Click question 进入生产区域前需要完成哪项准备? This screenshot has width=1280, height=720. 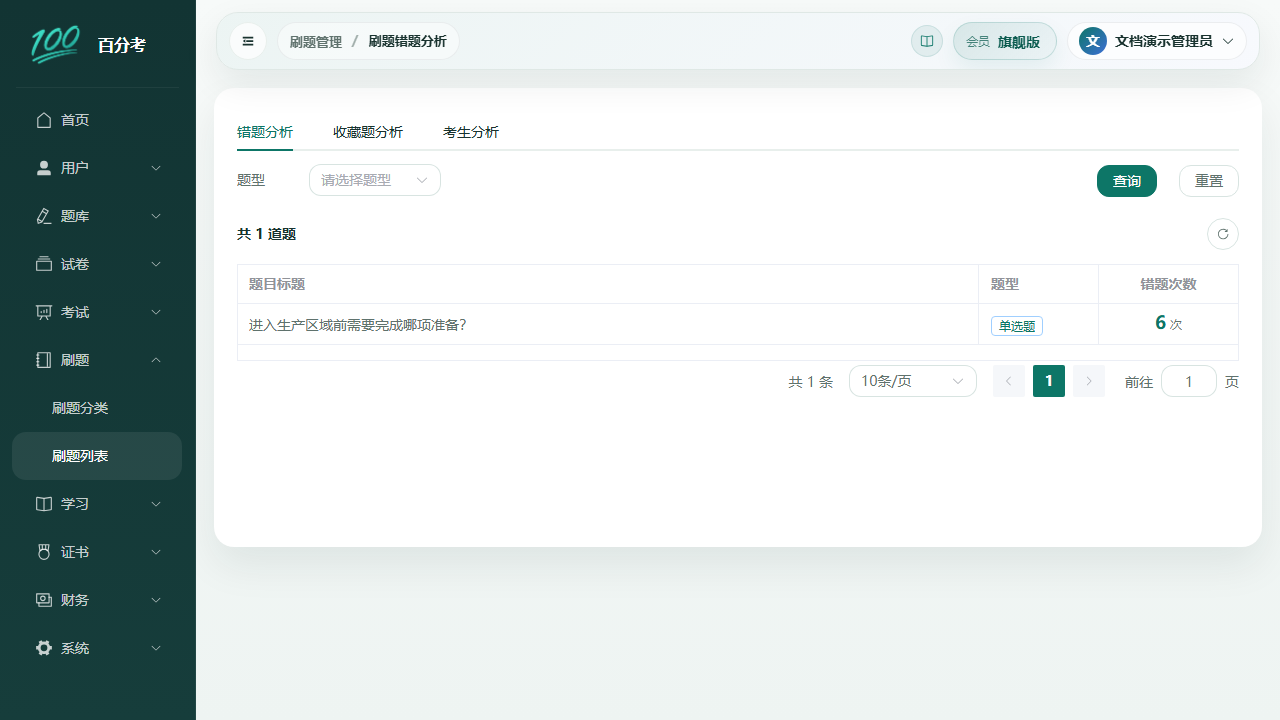358,325
